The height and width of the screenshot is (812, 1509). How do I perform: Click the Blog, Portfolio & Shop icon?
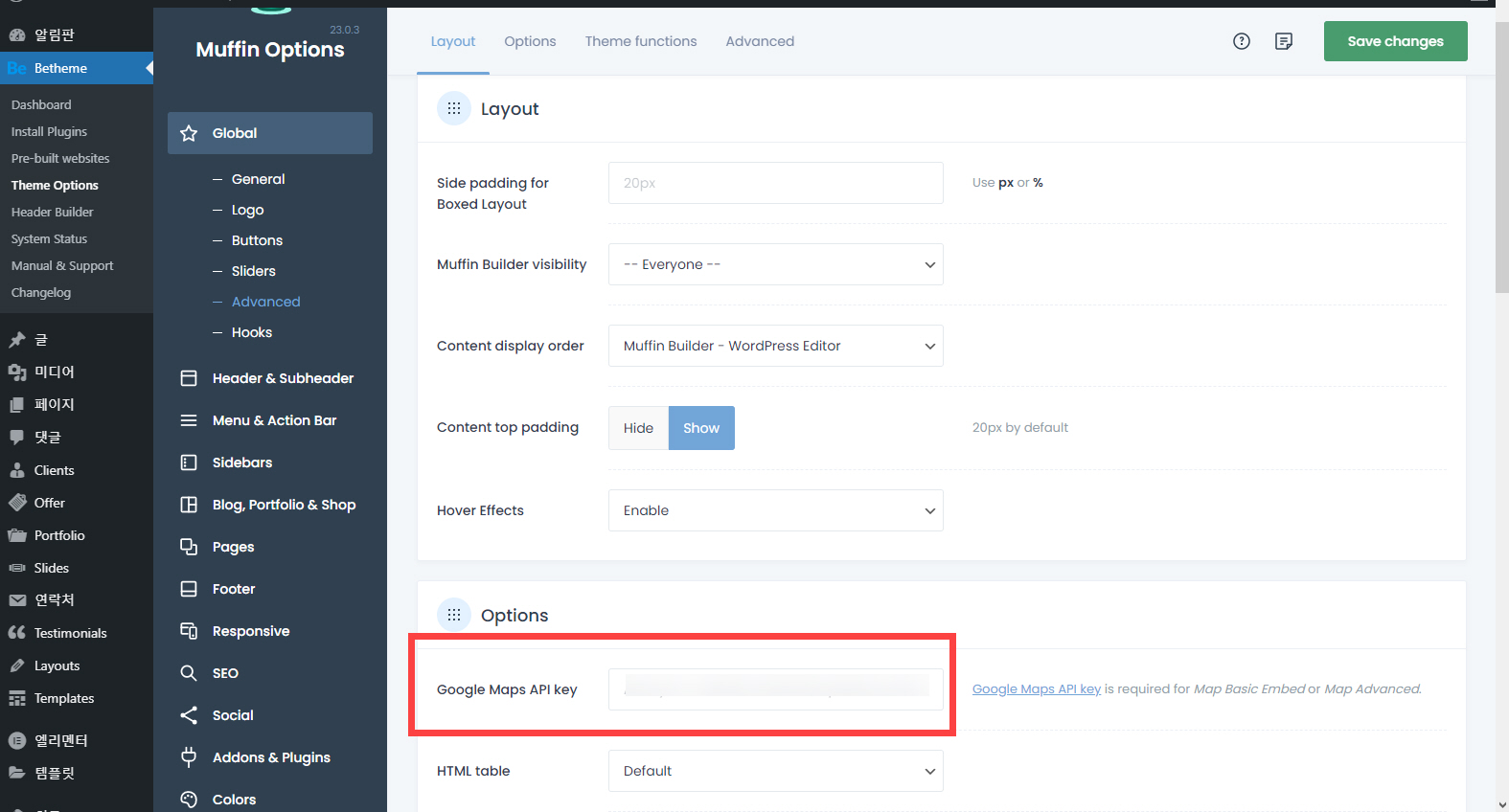(x=189, y=505)
